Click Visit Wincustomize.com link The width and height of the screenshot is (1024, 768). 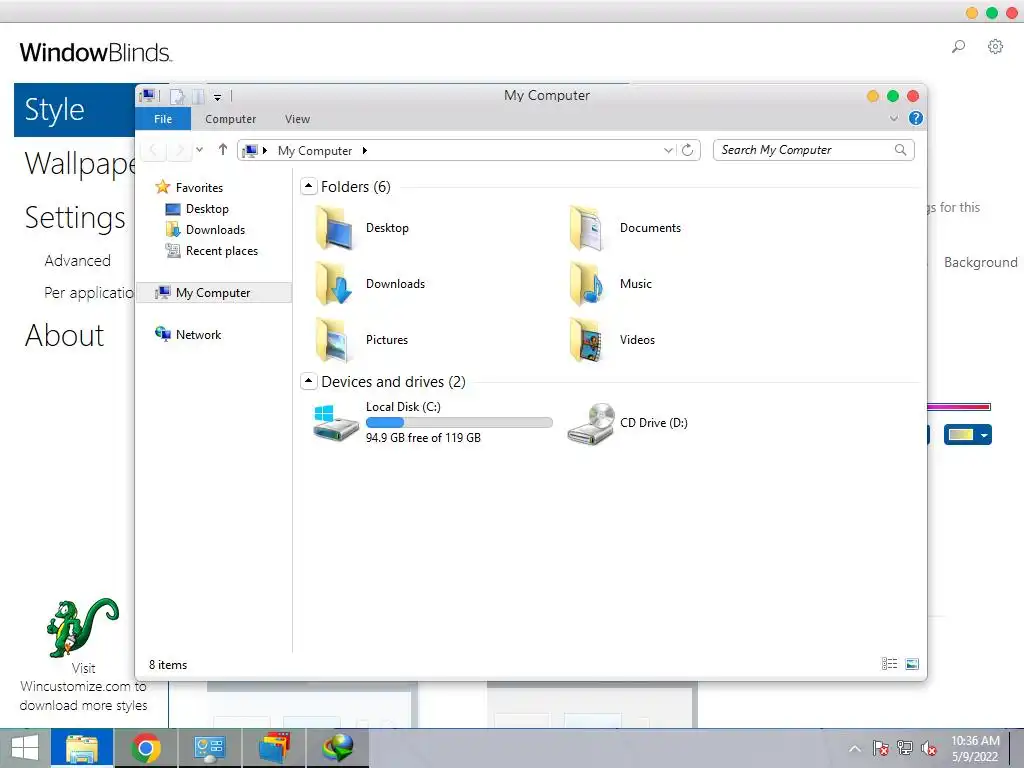[x=84, y=686]
